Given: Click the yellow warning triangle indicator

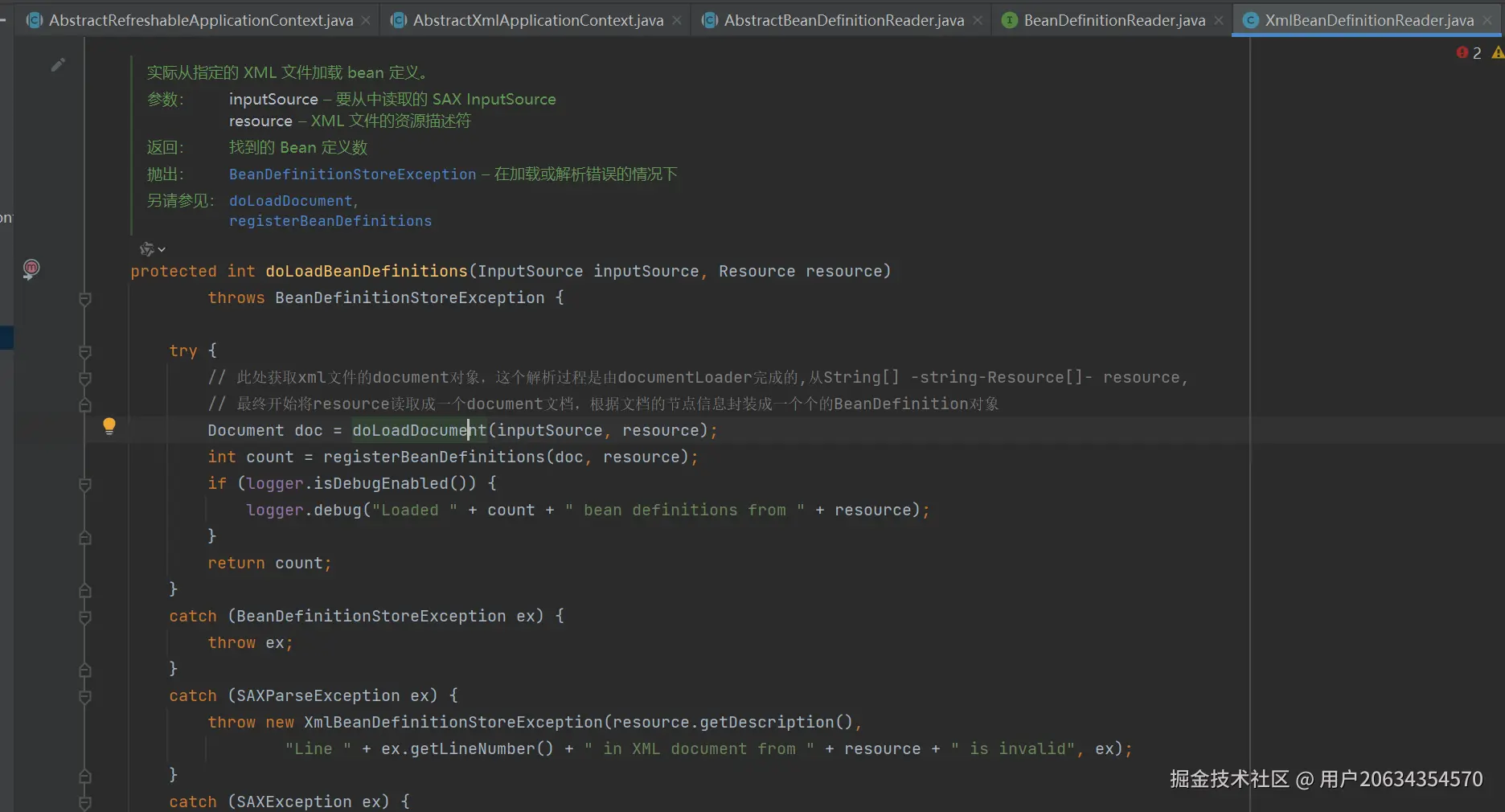Looking at the screenshot, I should [1498, 52].
